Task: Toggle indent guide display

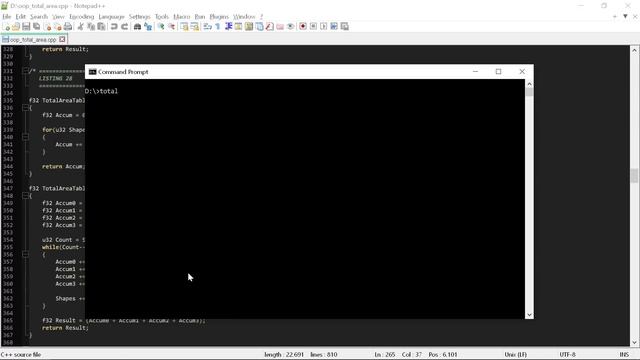Action: point(228,27)
